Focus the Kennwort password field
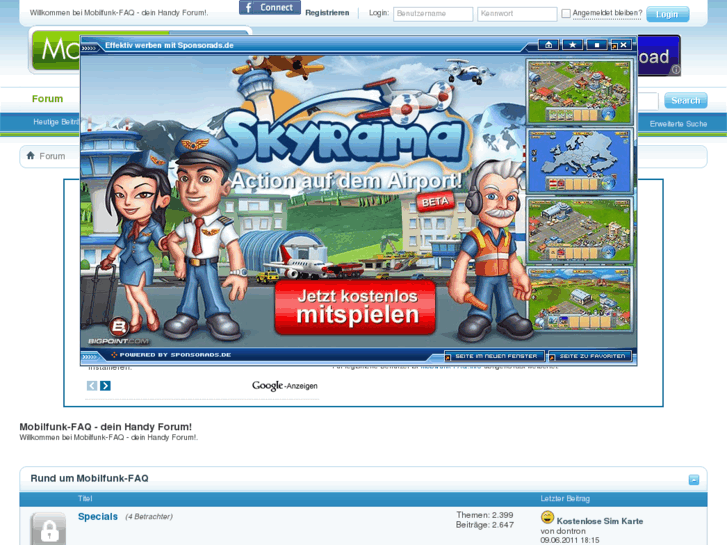The image size is (727, 545). [x=517, y=14]
